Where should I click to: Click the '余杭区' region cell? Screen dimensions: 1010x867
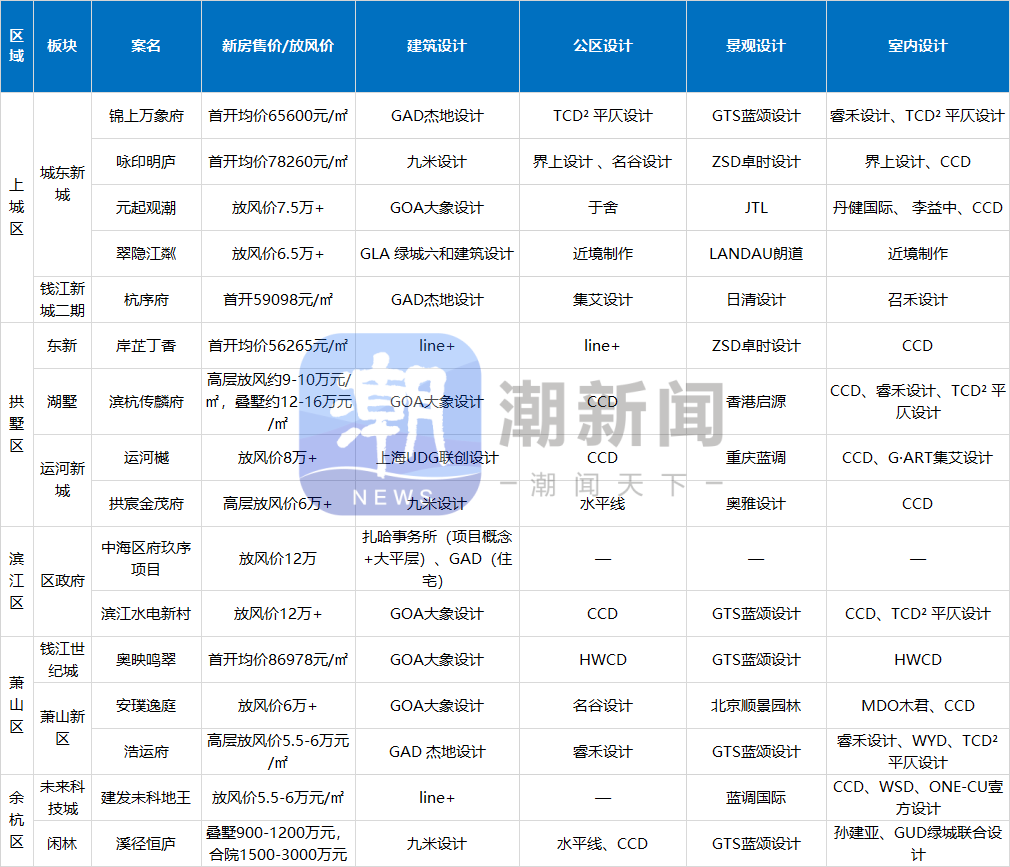[x=17, y=821]
